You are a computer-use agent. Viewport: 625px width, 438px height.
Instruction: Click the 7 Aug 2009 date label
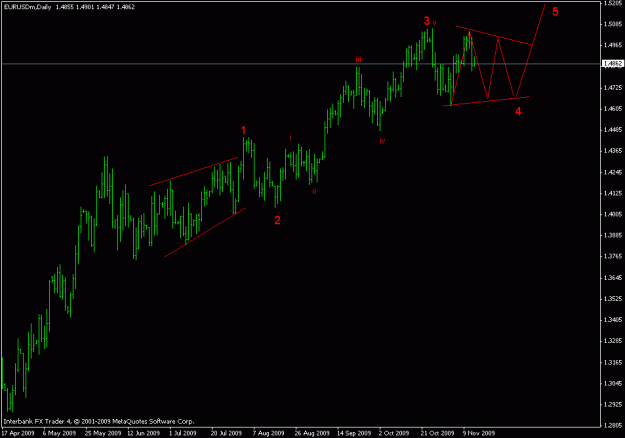268,433
